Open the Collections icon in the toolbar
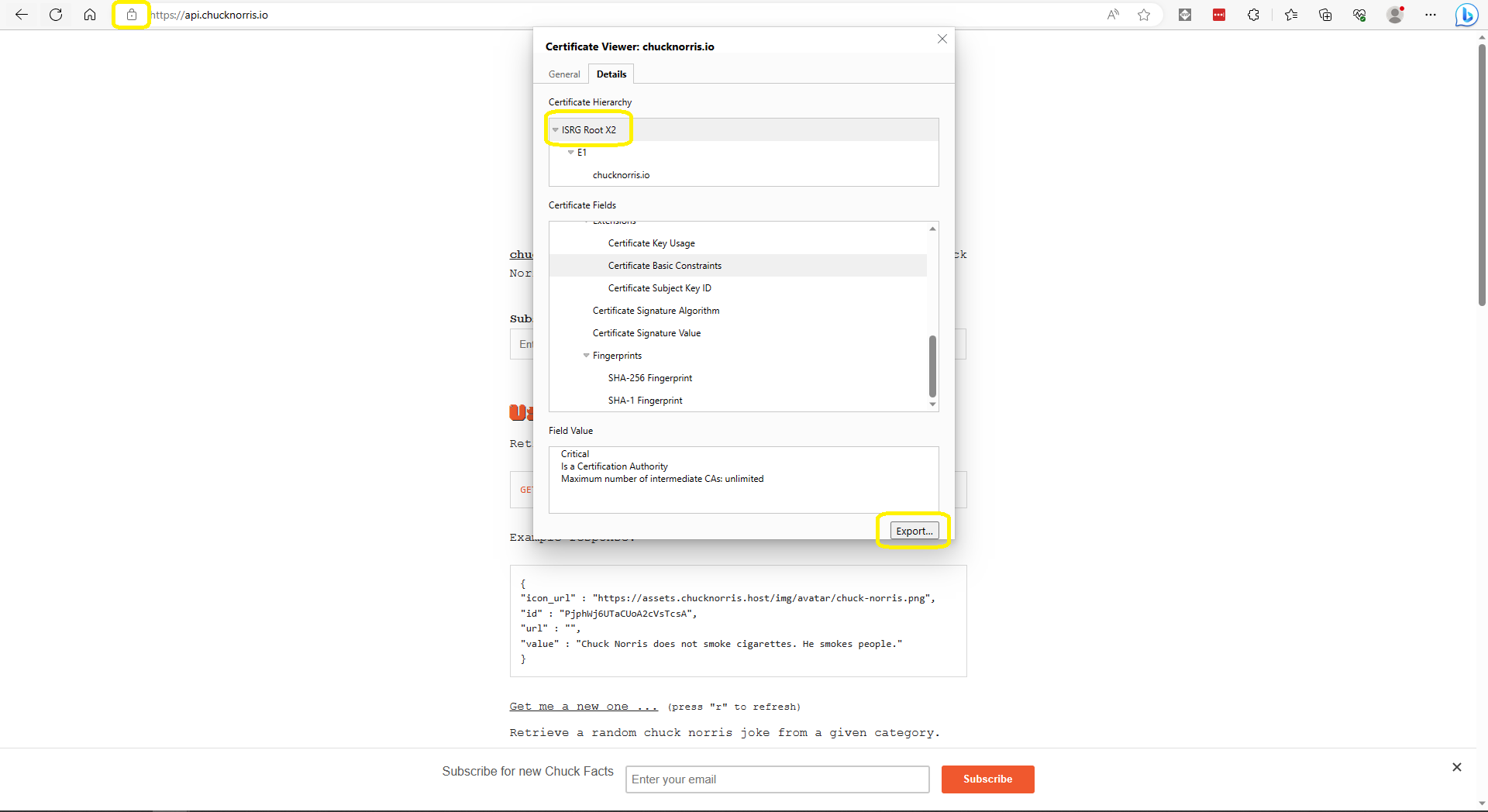 1325,15
